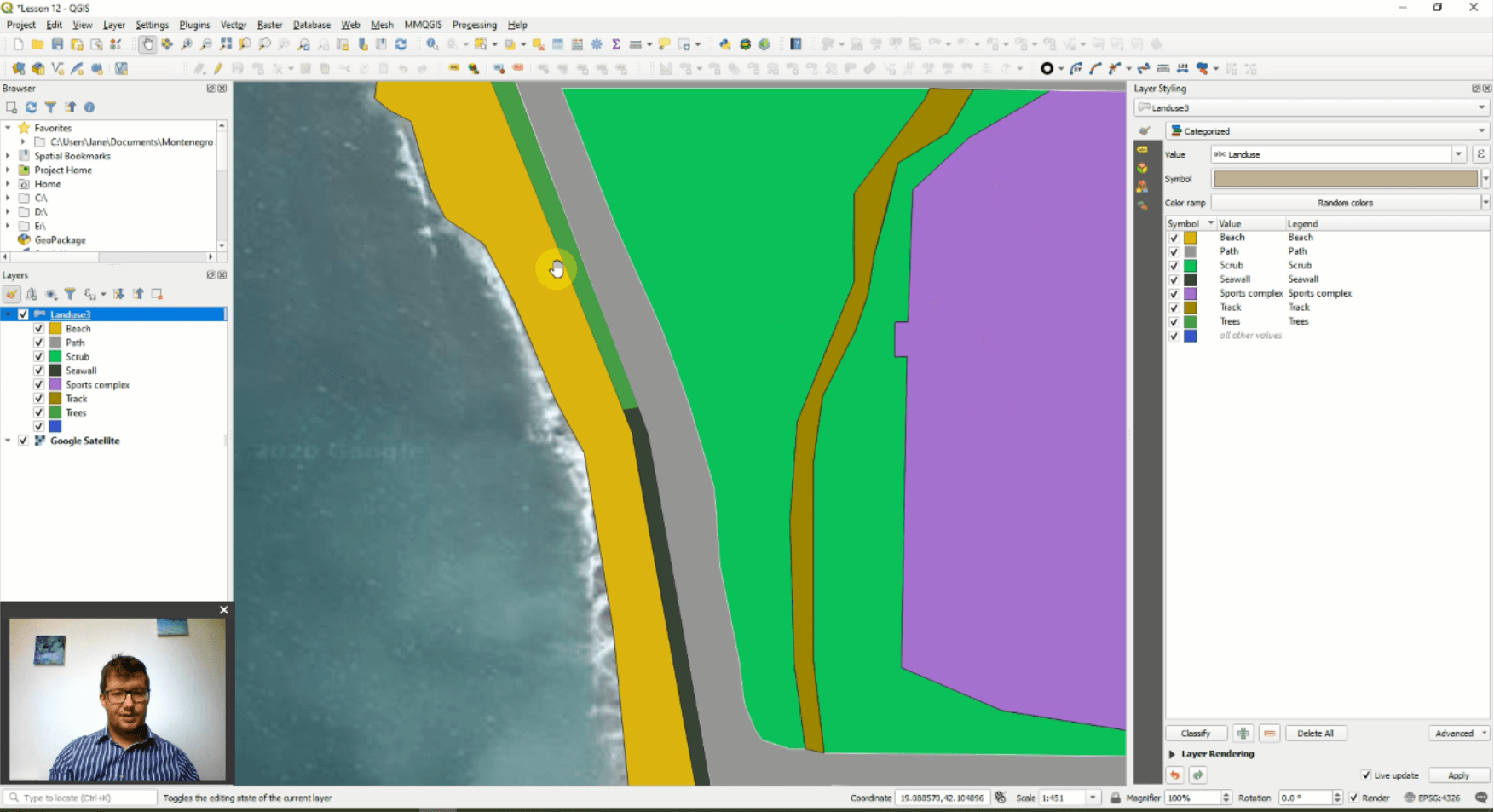Click the filter legend icon in Layers panel
Screen dimensions: 1494x812
[x=70, y=294]
